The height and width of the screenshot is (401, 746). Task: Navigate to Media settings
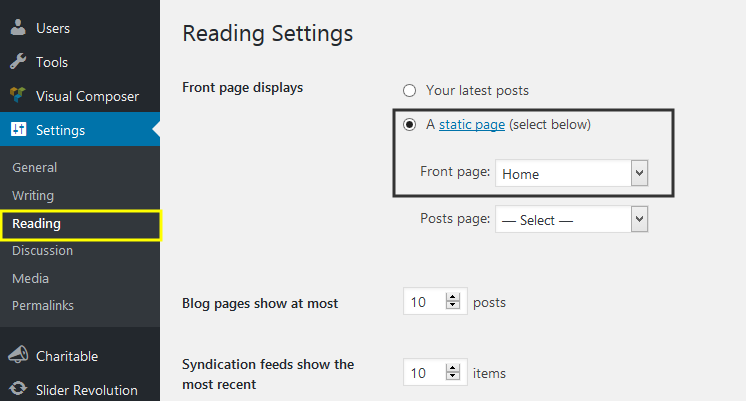(x=30, y=278)
